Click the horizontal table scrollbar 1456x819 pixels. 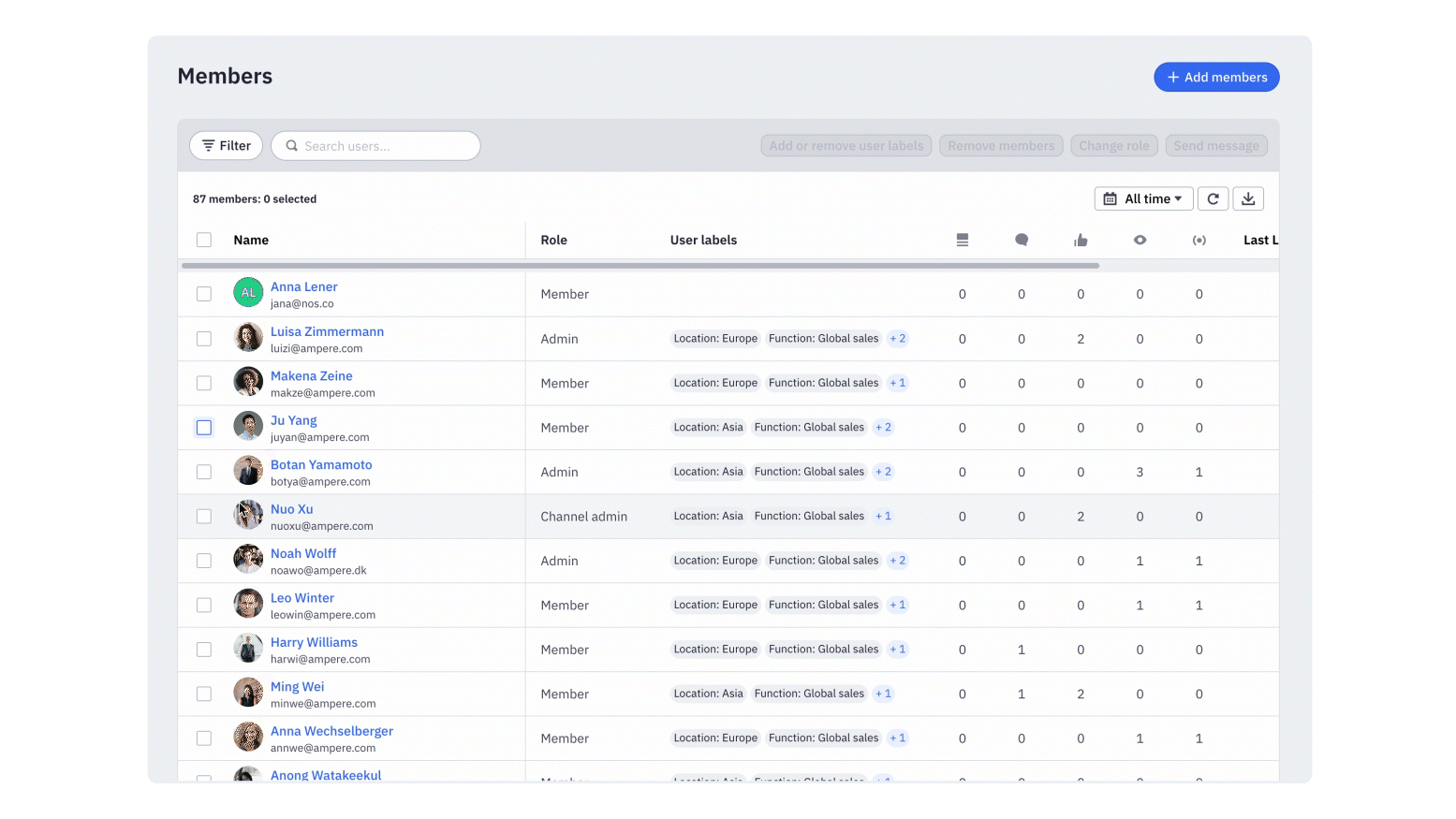pyautogui.click(x=640, y=266)
